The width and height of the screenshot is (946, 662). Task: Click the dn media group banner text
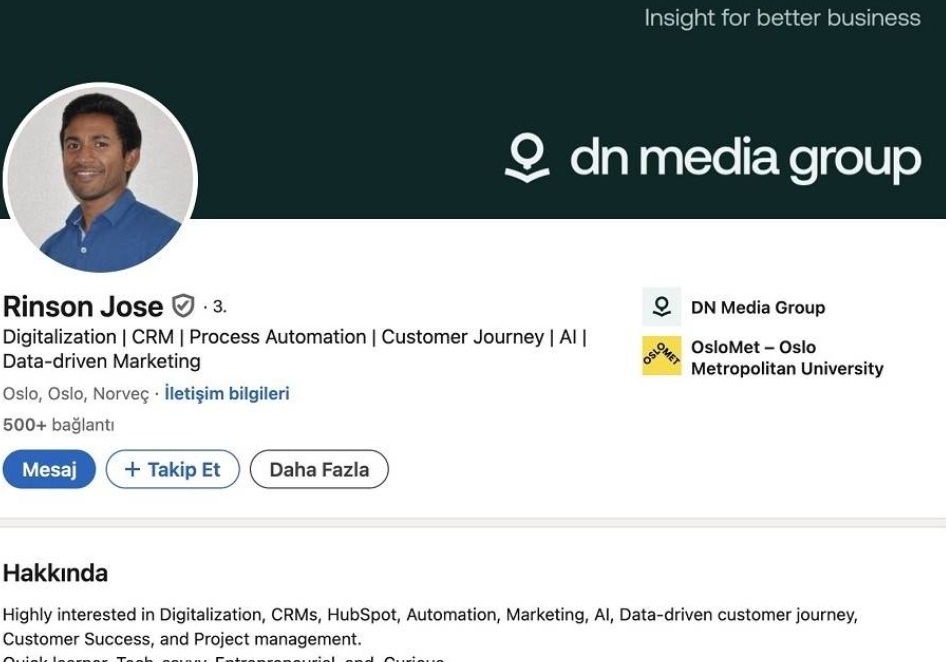point(744,160)
